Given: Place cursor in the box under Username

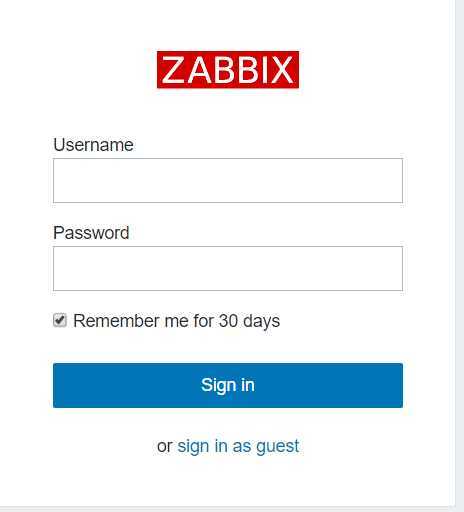Looking at the screenshot, I should (x=228, y=180).
